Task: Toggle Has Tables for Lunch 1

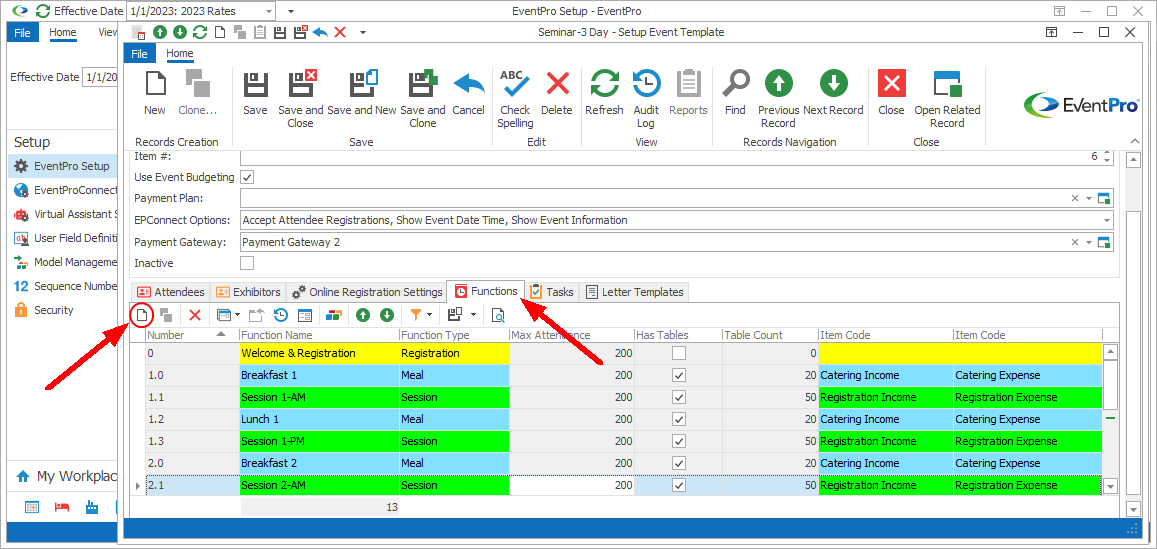Action: [x=679, y=419]
